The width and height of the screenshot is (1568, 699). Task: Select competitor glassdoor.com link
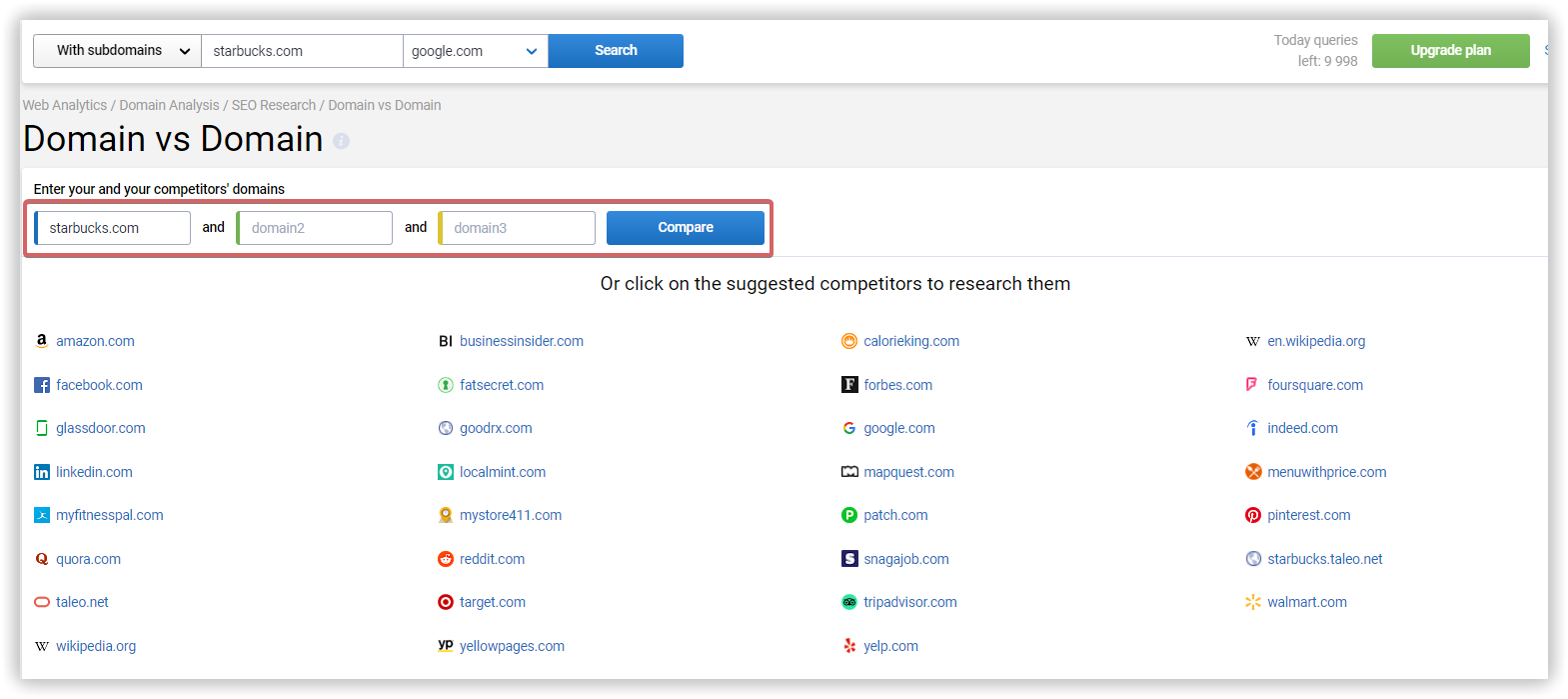[x=101, y=428]
